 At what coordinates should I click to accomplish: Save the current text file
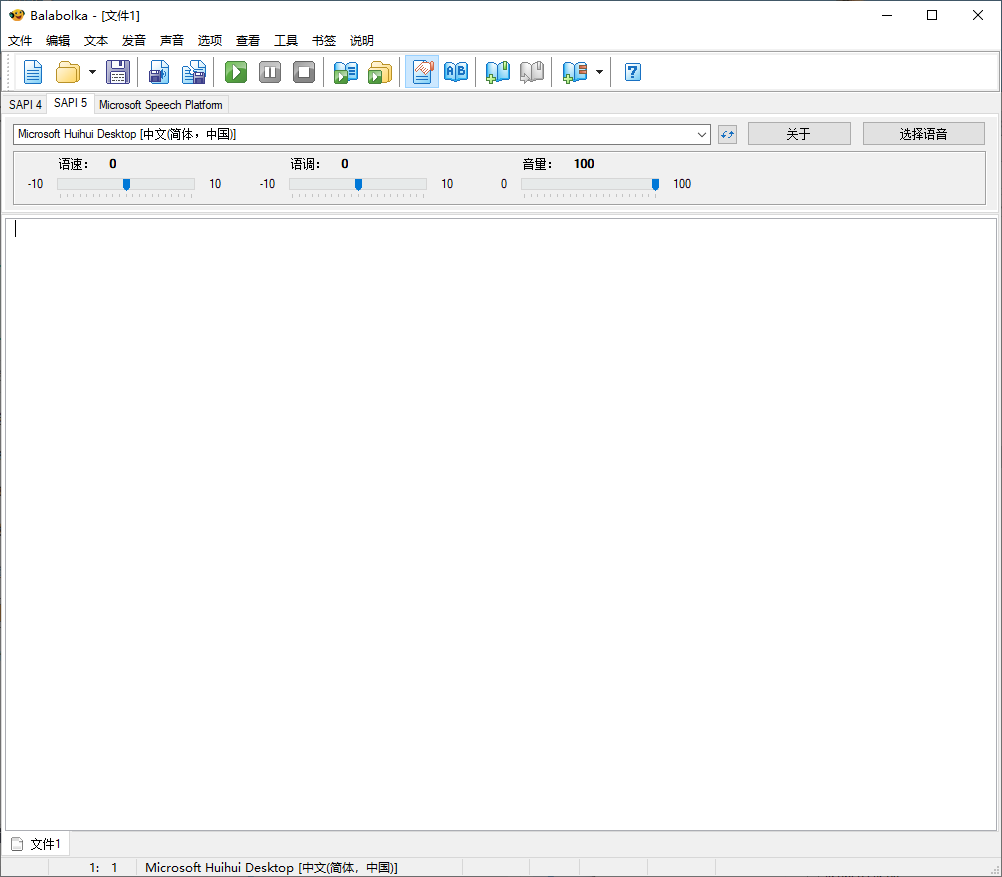(118, 71)
